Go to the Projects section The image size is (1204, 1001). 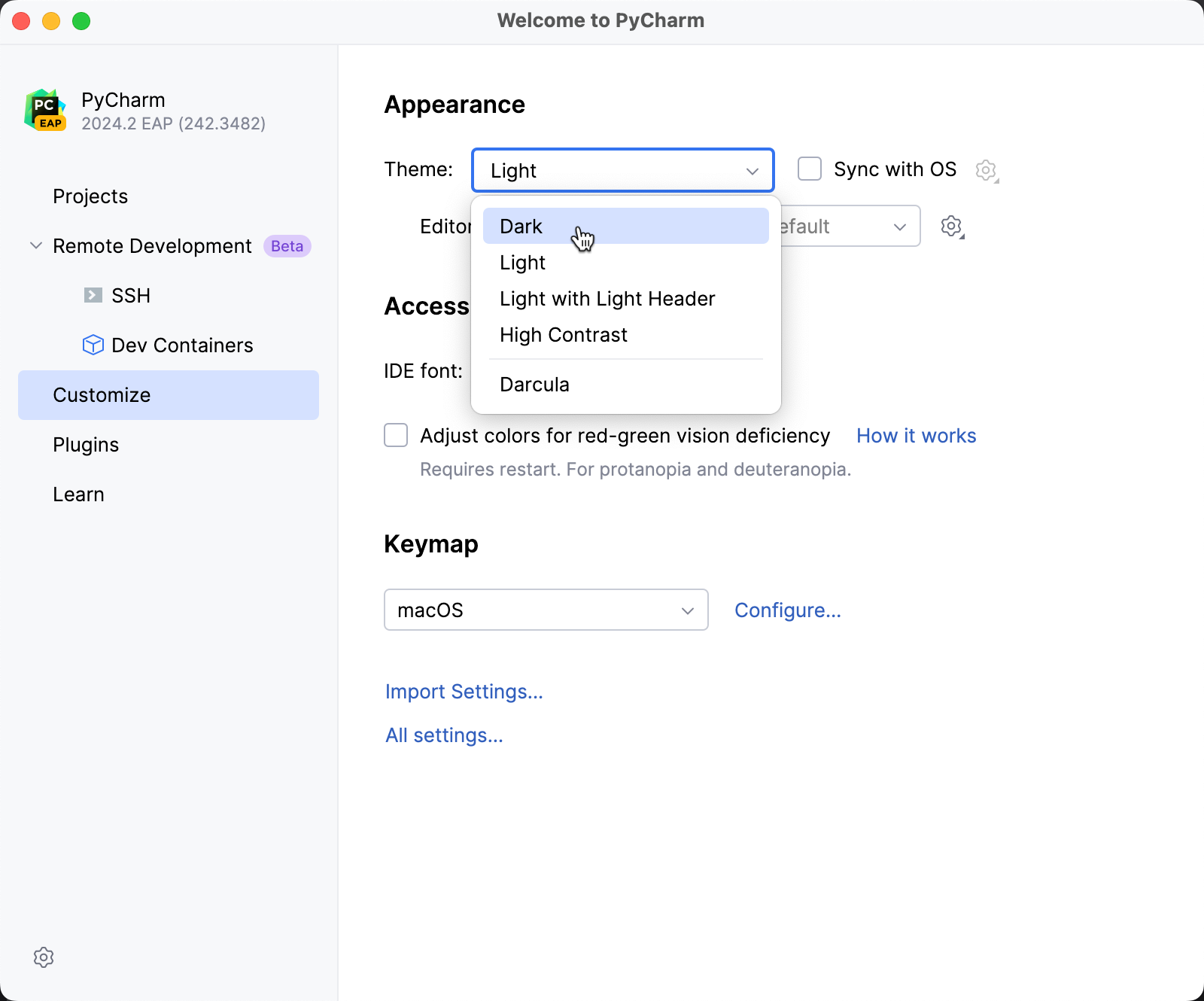point(90,196)
